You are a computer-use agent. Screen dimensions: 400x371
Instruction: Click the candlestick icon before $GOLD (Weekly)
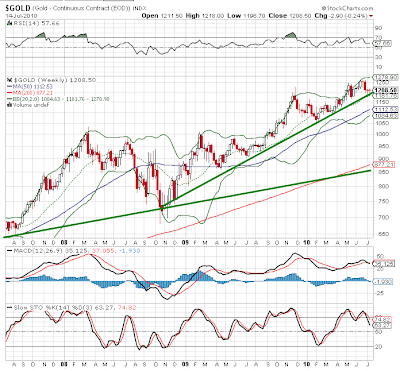pyautogui.click(x=9, y=80)
